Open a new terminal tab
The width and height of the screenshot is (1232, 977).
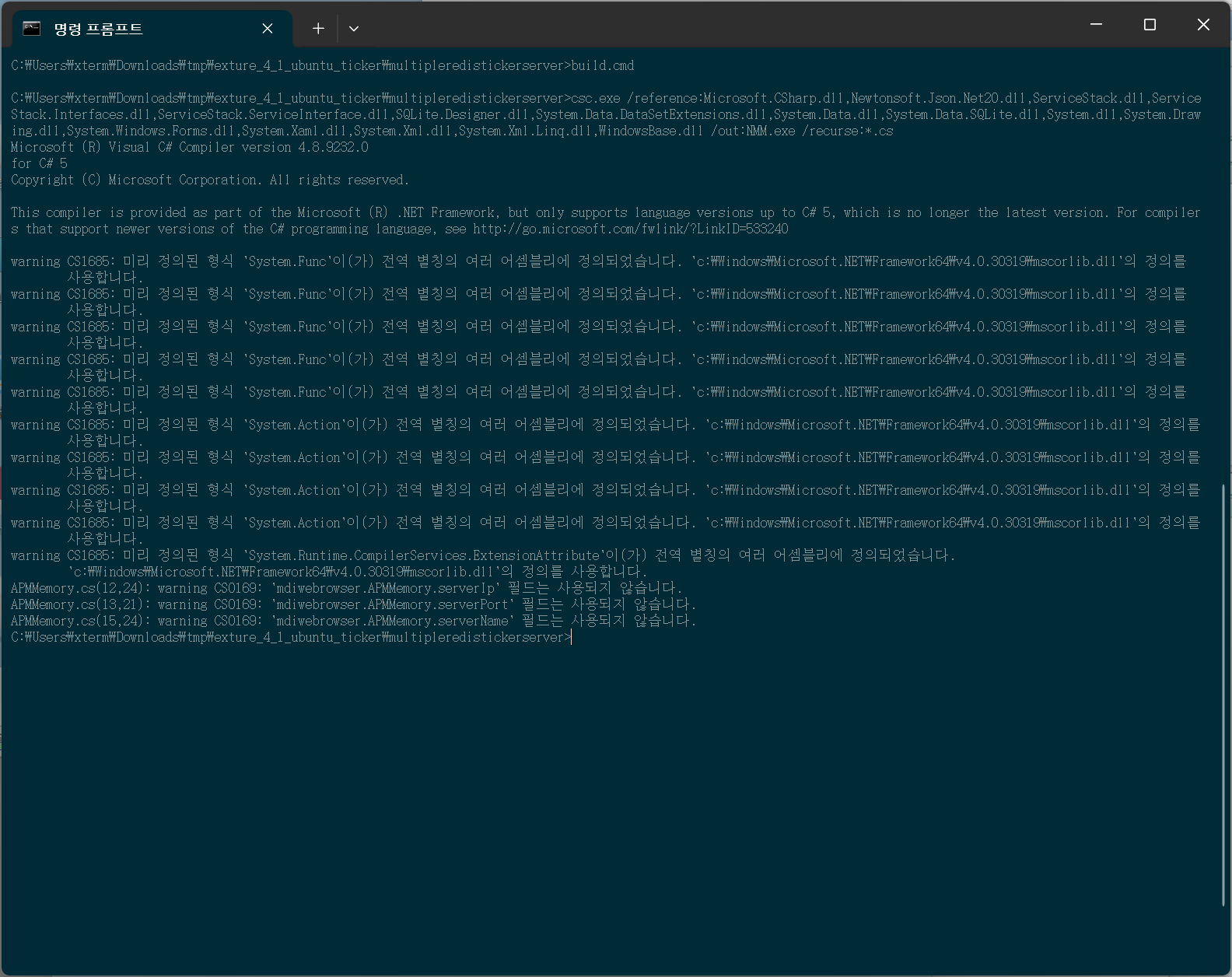(x=318, y=29)
